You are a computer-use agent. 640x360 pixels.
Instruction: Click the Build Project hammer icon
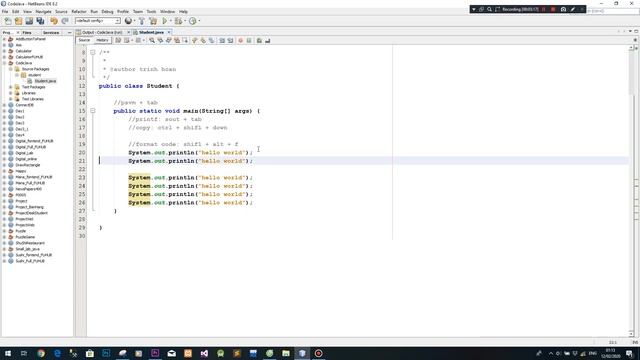click(x=142, y=21)
